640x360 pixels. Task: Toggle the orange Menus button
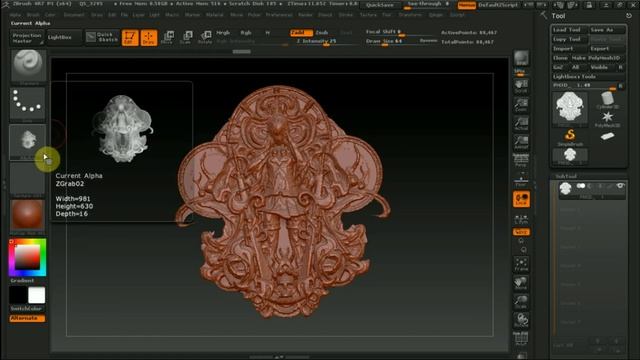[x=467, y=5]
